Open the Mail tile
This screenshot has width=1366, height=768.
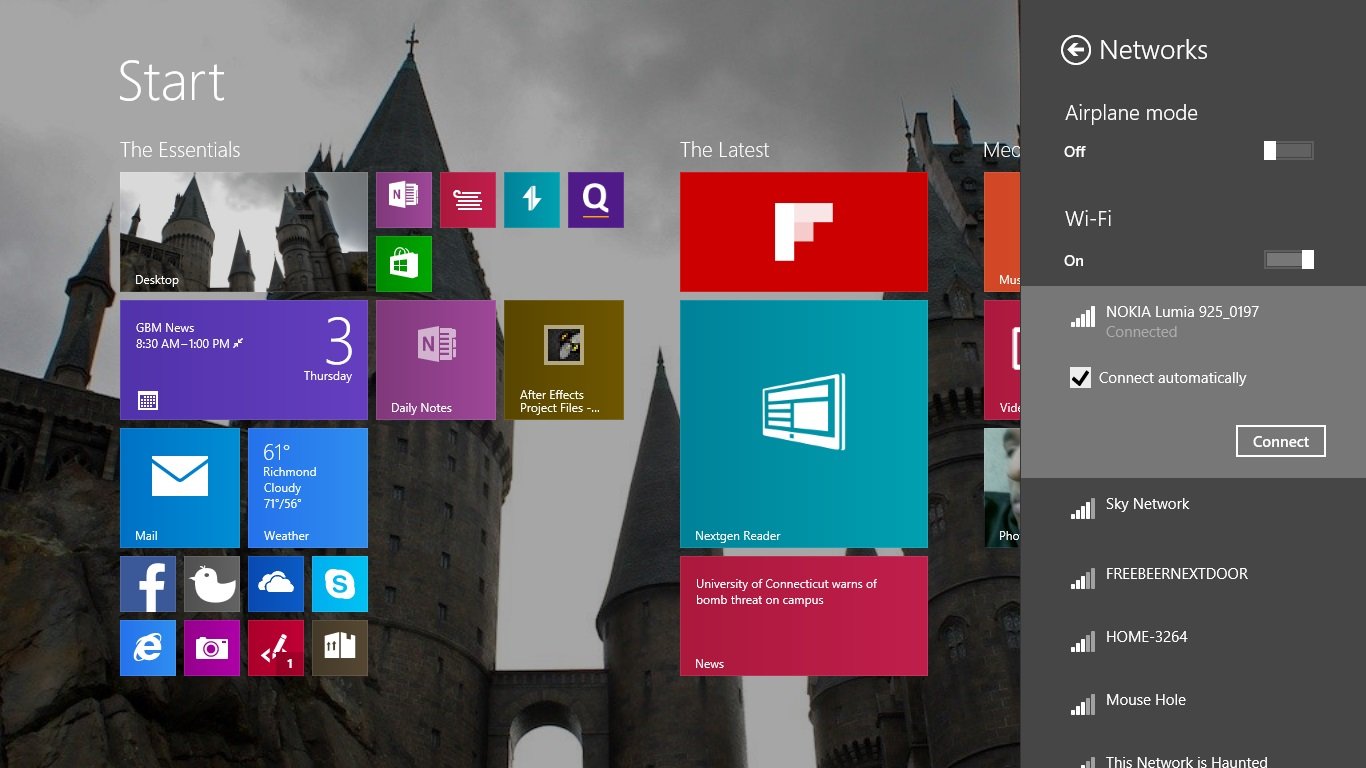point(180,488)
